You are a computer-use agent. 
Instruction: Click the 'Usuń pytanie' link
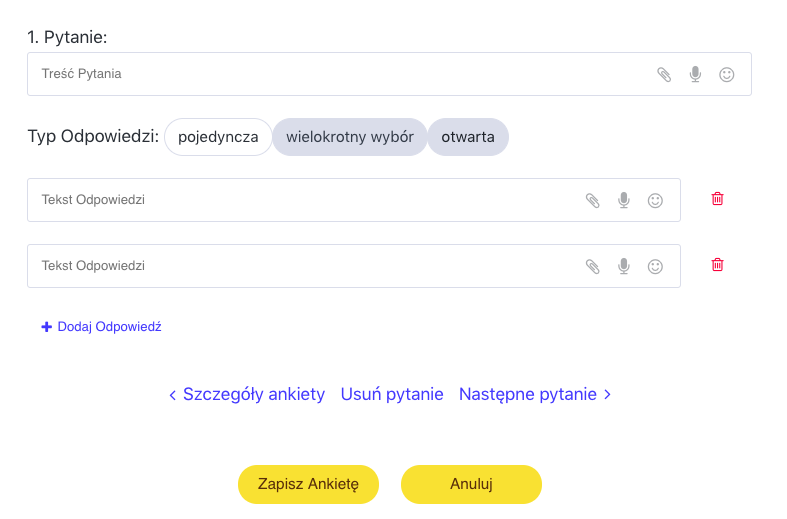[392, 394]
